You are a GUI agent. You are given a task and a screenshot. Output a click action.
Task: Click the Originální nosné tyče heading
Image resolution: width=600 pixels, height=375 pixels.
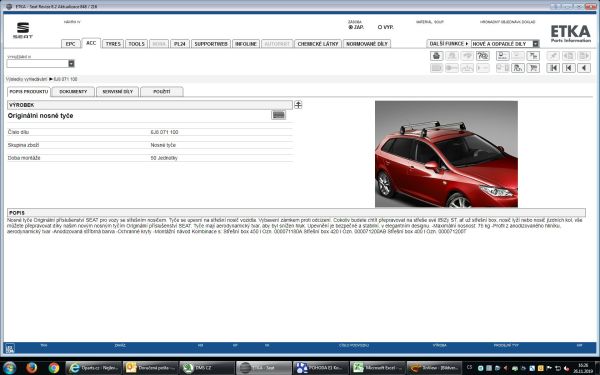tap(41, 116)
